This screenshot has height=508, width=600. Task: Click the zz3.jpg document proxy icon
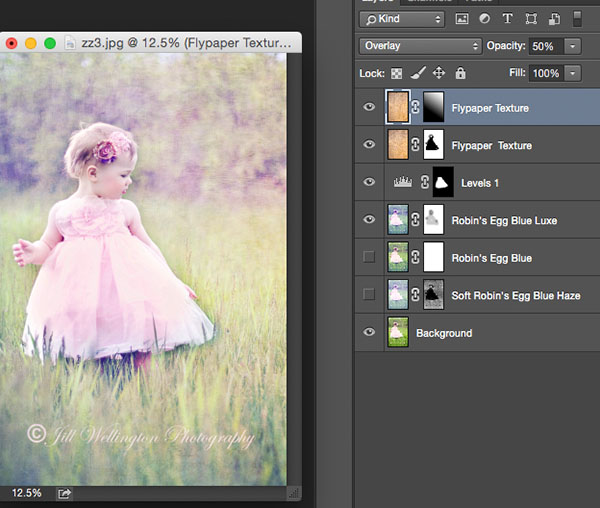pos(70,43)
